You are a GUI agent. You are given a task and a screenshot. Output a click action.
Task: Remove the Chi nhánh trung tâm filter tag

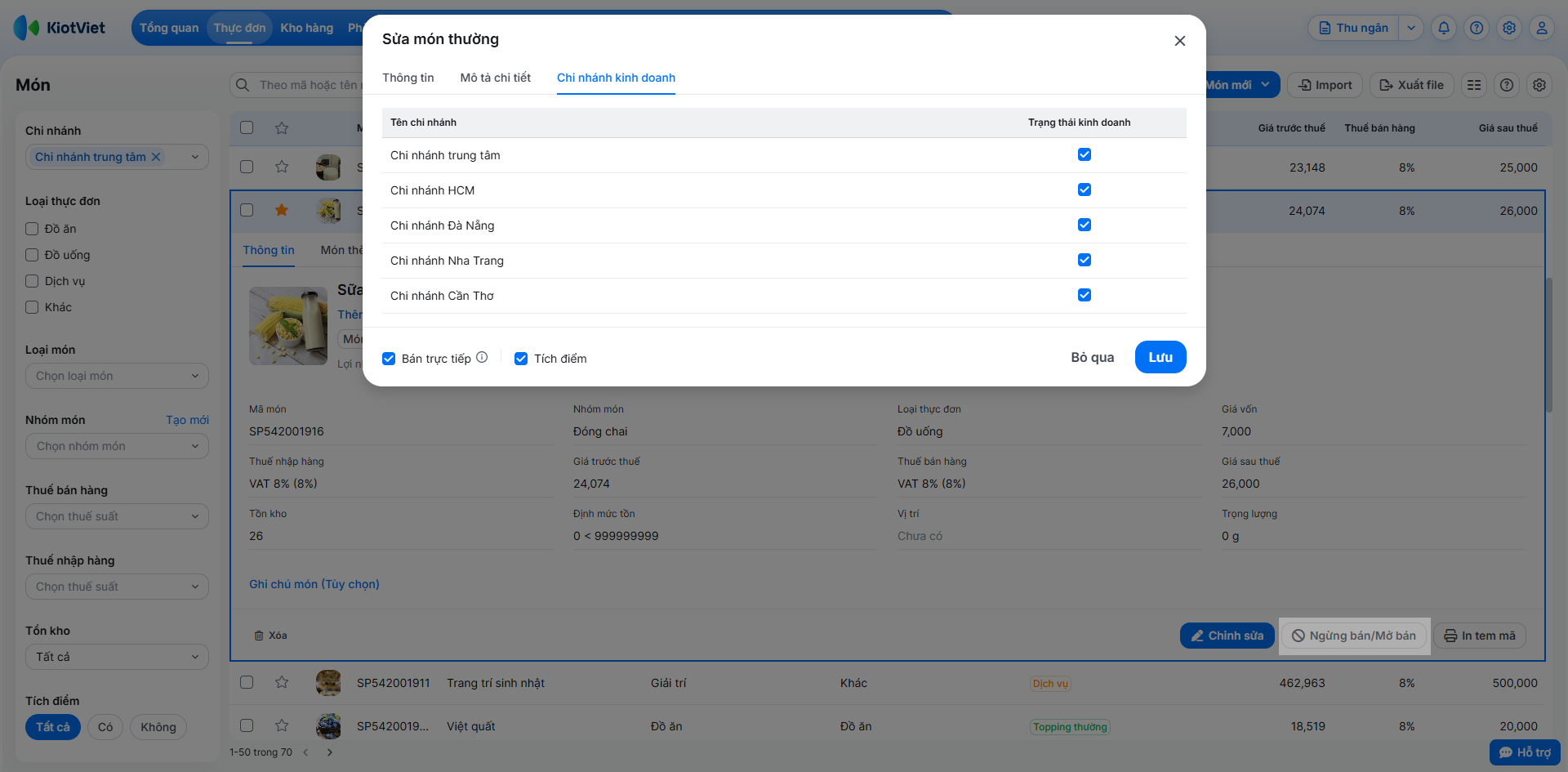(x=156, y=157)
